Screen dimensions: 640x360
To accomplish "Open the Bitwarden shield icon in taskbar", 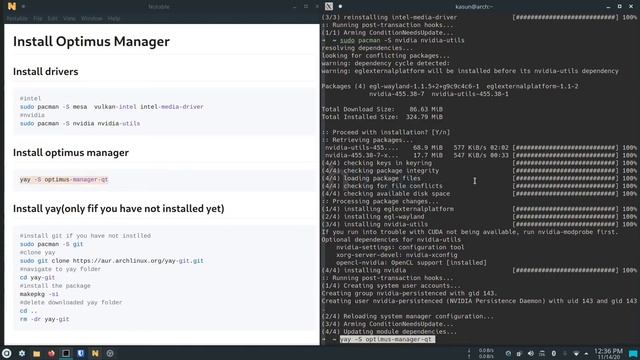I will (x=80, y=353).
